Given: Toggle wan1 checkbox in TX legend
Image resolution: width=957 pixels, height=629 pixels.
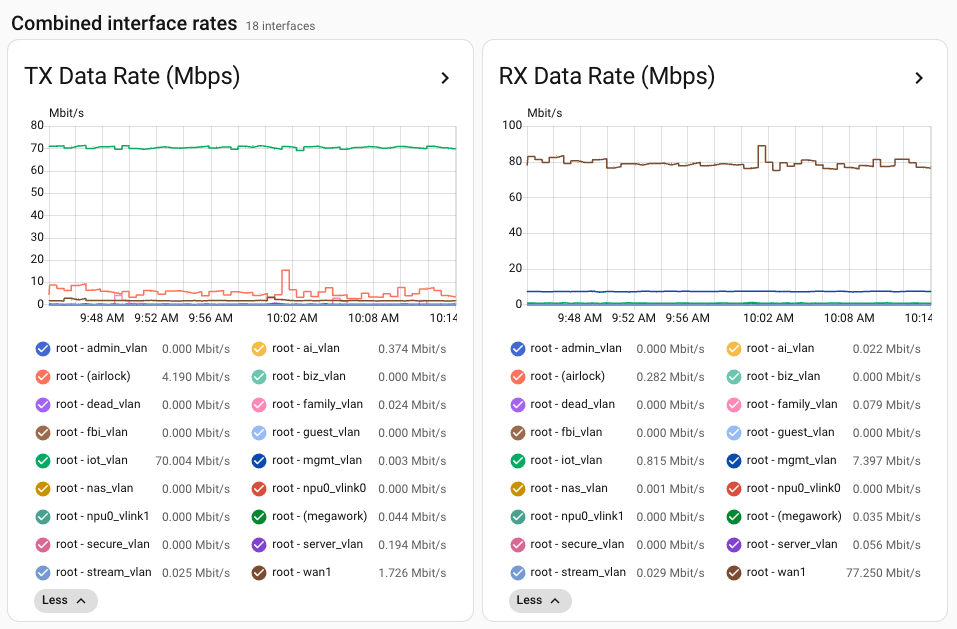Looking at the screenshot, I should click(259, 573).
